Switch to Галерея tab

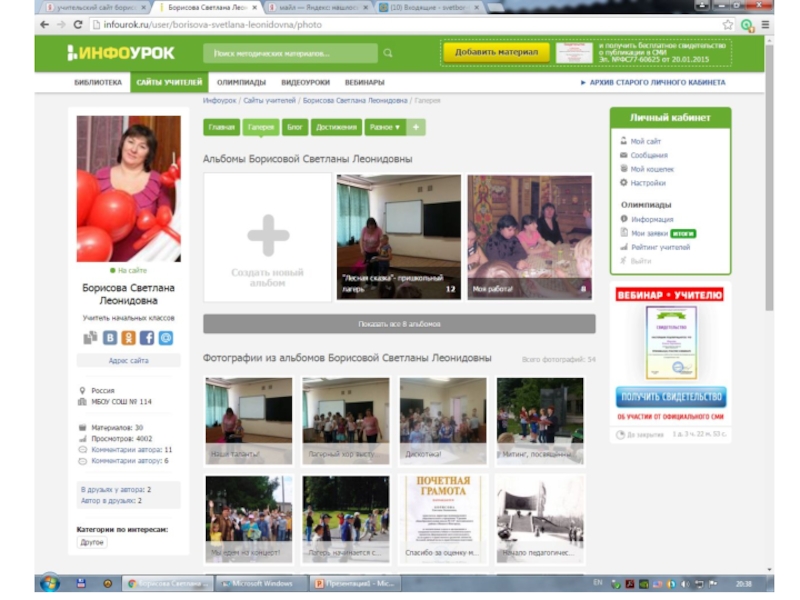[261, 127]
